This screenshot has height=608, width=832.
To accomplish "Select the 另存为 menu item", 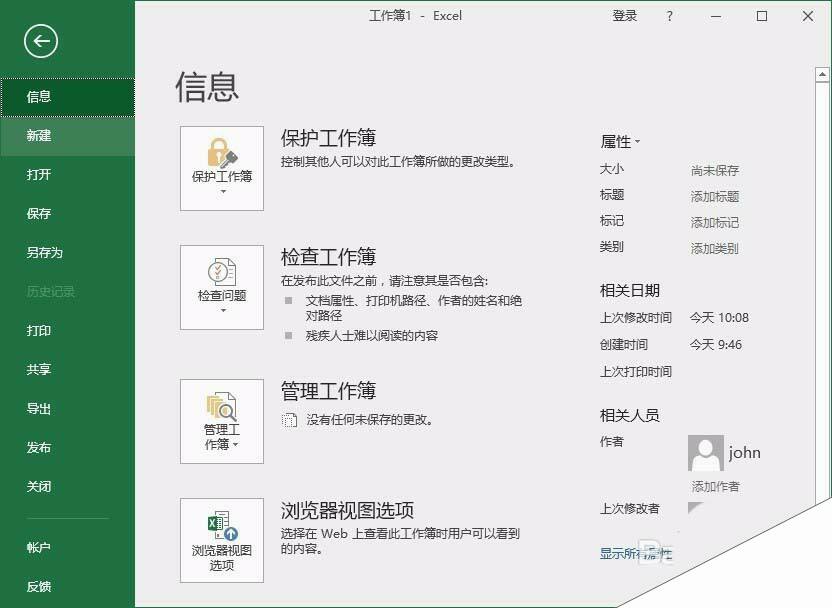I will 67,253.
